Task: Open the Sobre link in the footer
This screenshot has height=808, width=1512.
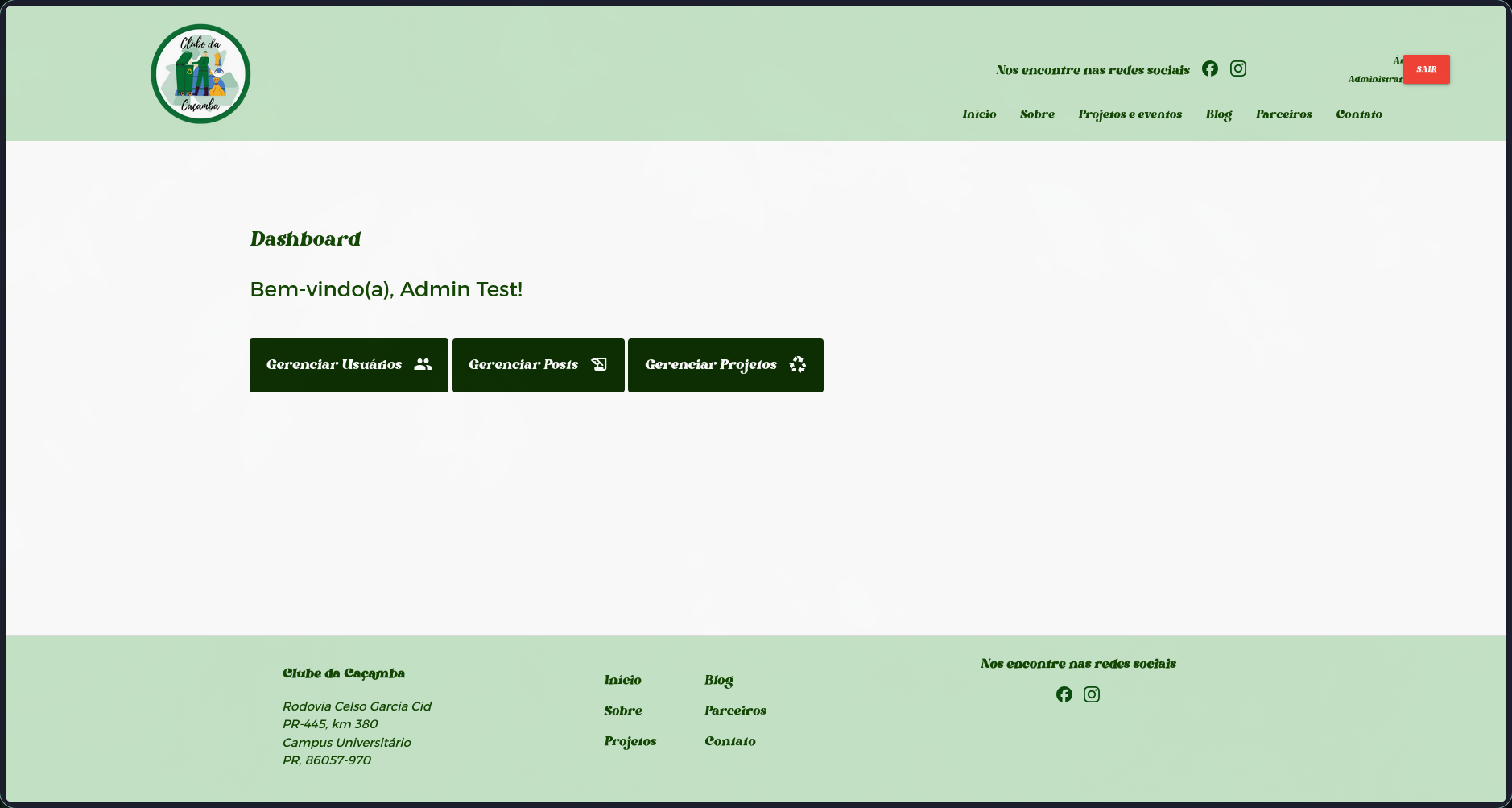Action: click(623, 710)
